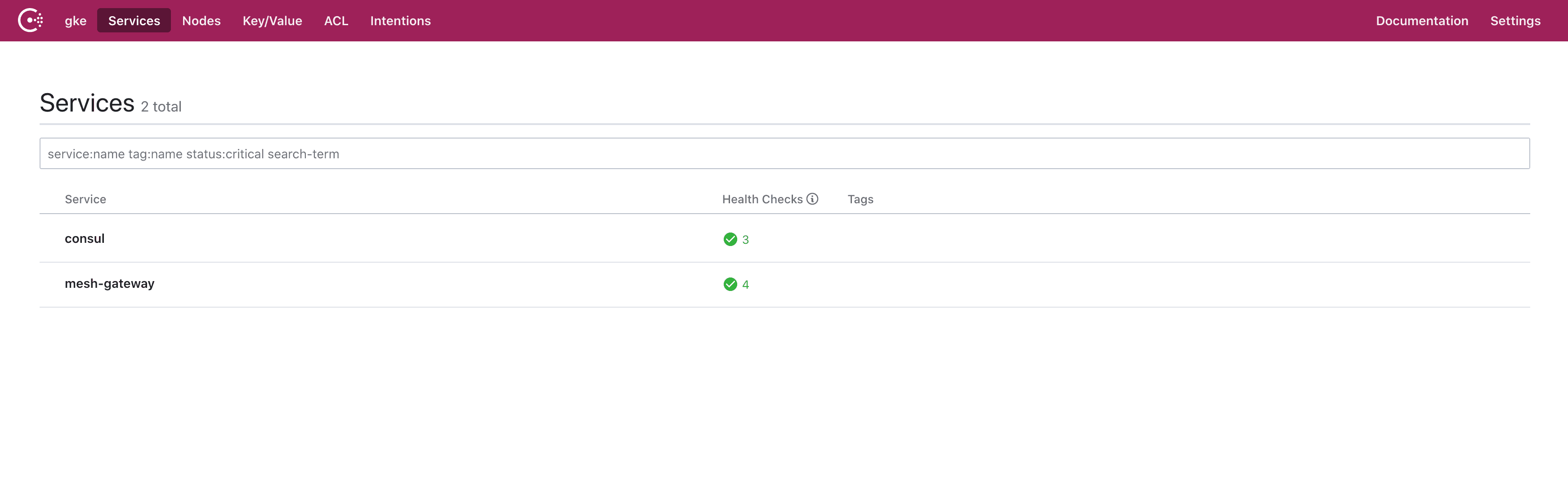Select the Services navigation tab
This screenshot has height=501, width=1568.
(134, 21)
